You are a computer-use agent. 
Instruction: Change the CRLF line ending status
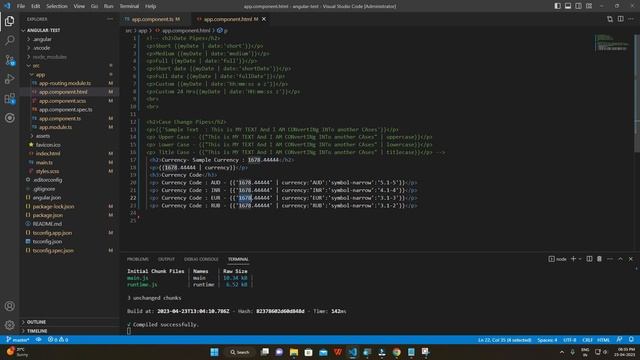point(587,340)
